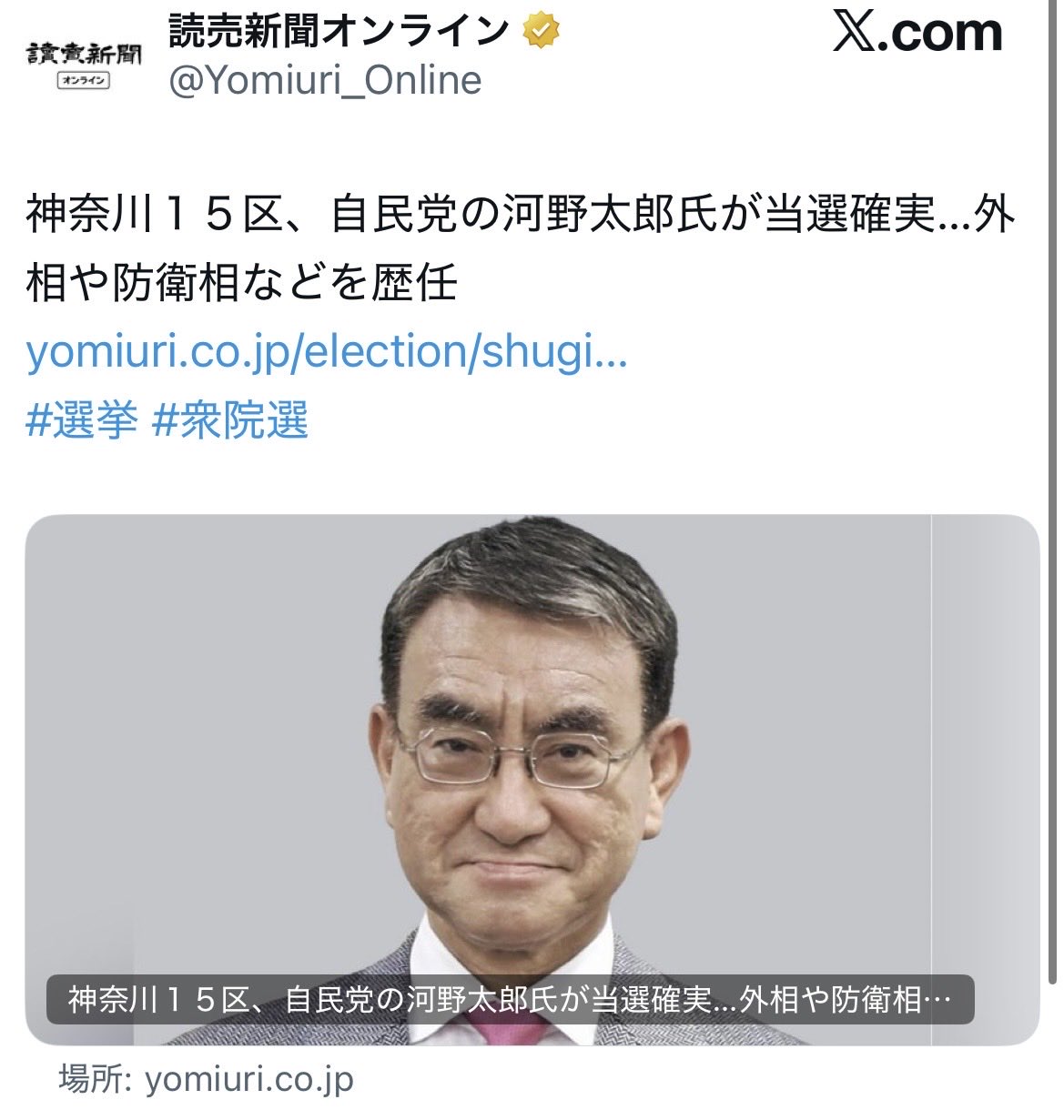
Task: Click the dark caption bar on card
Action: (510, 1000)
